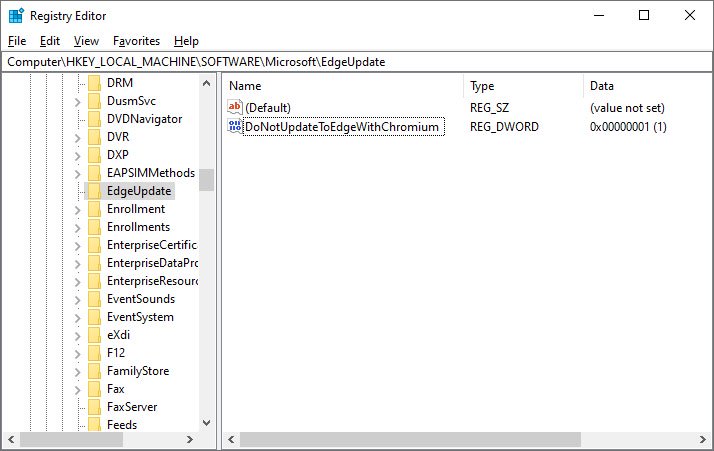Select the FaxServer key label
The height and width of the screenshot is (451, 714).
pos(132,407)
